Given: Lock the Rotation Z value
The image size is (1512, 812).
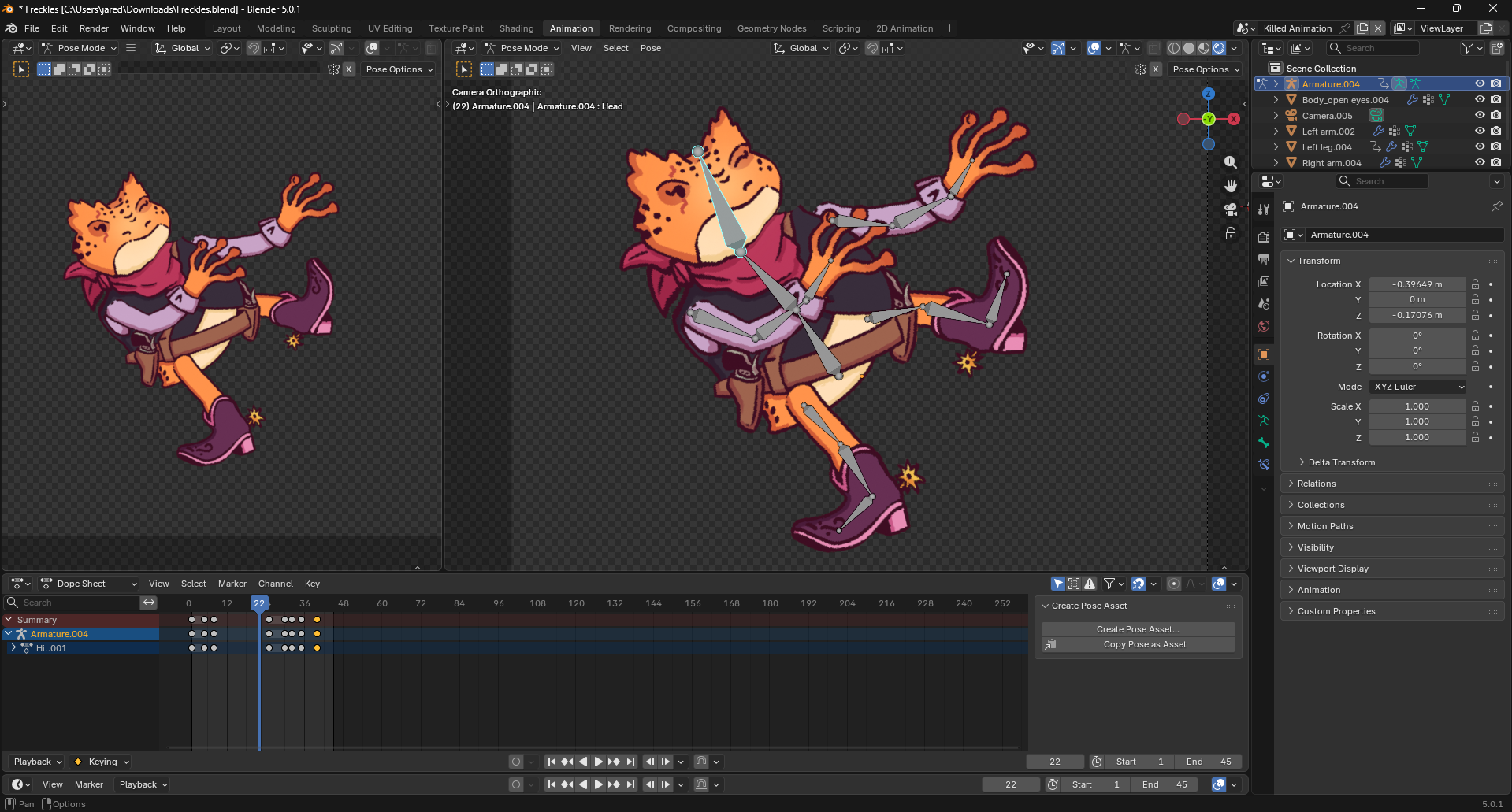Looking at the screenshot, I should point(1476,366).
